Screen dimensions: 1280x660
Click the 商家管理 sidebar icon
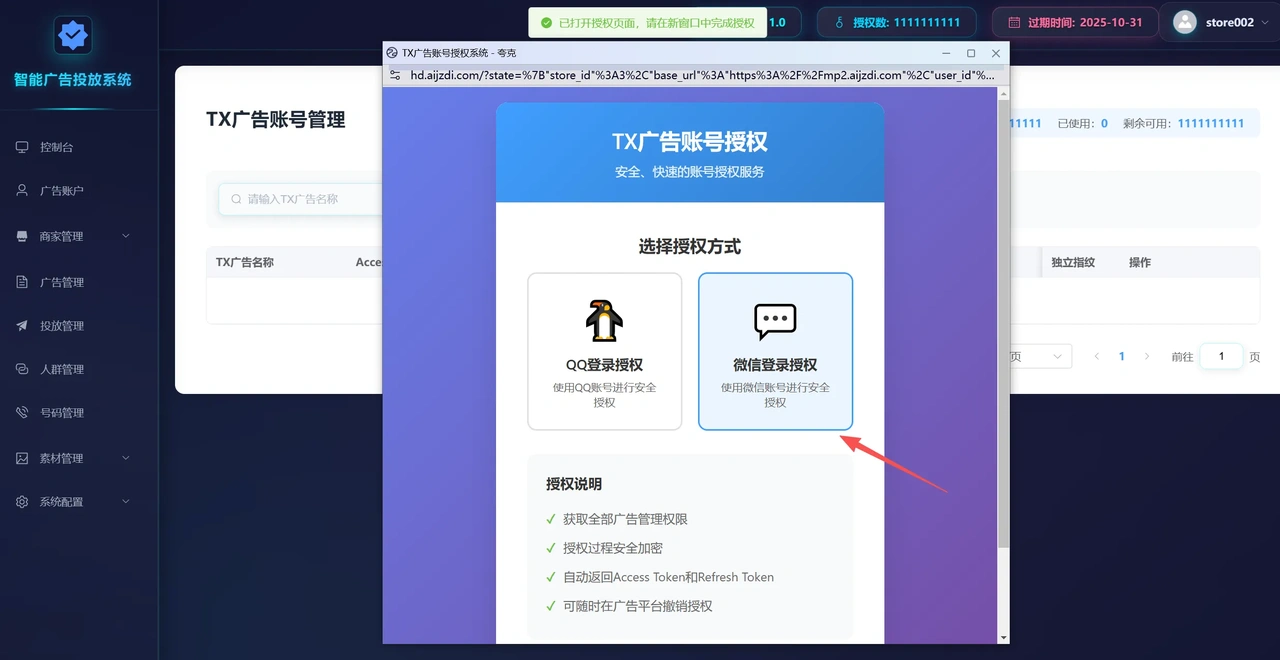(22, 236)
